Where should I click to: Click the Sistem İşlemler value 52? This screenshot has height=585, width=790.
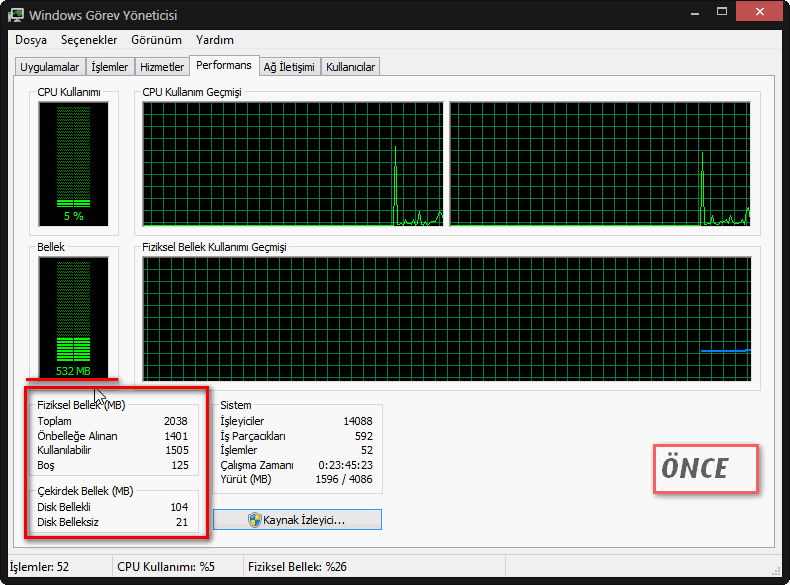(367, 450)
